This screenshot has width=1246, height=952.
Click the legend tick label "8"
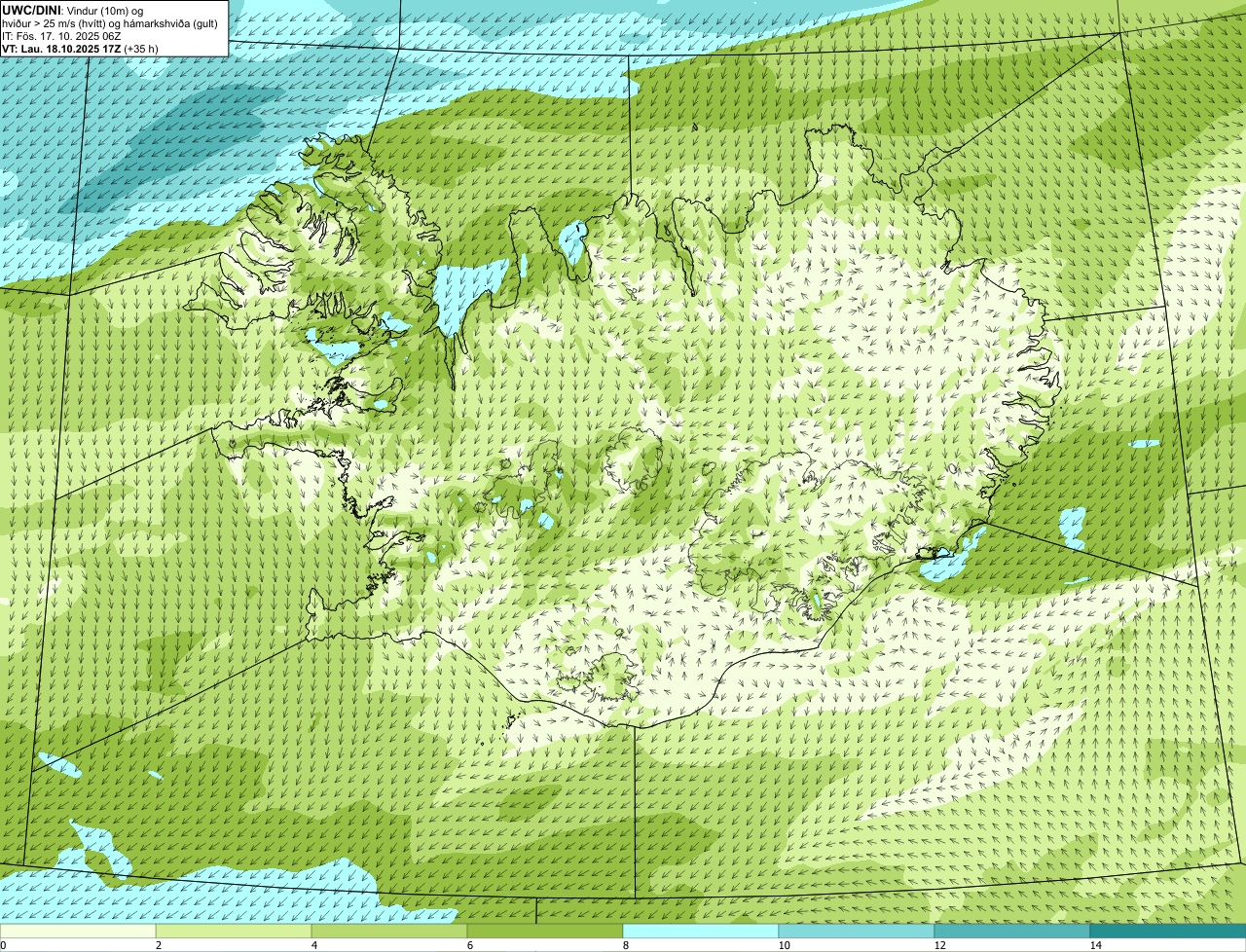click(625, 945)
